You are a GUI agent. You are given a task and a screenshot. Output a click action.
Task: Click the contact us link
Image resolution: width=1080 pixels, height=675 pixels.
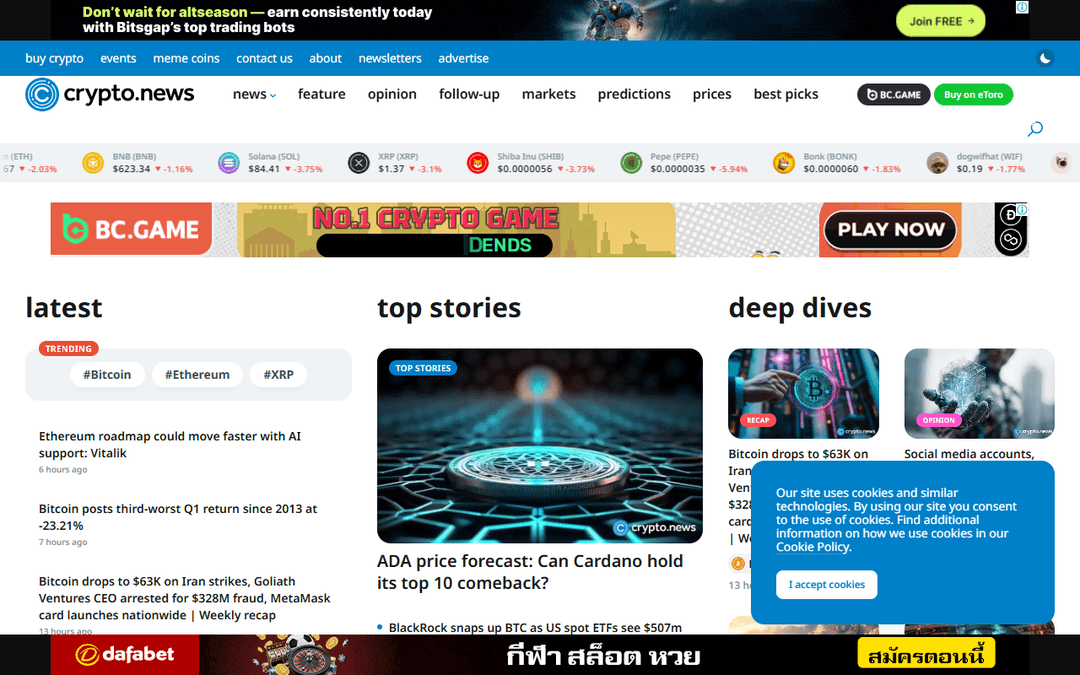(x=264, y=59)
